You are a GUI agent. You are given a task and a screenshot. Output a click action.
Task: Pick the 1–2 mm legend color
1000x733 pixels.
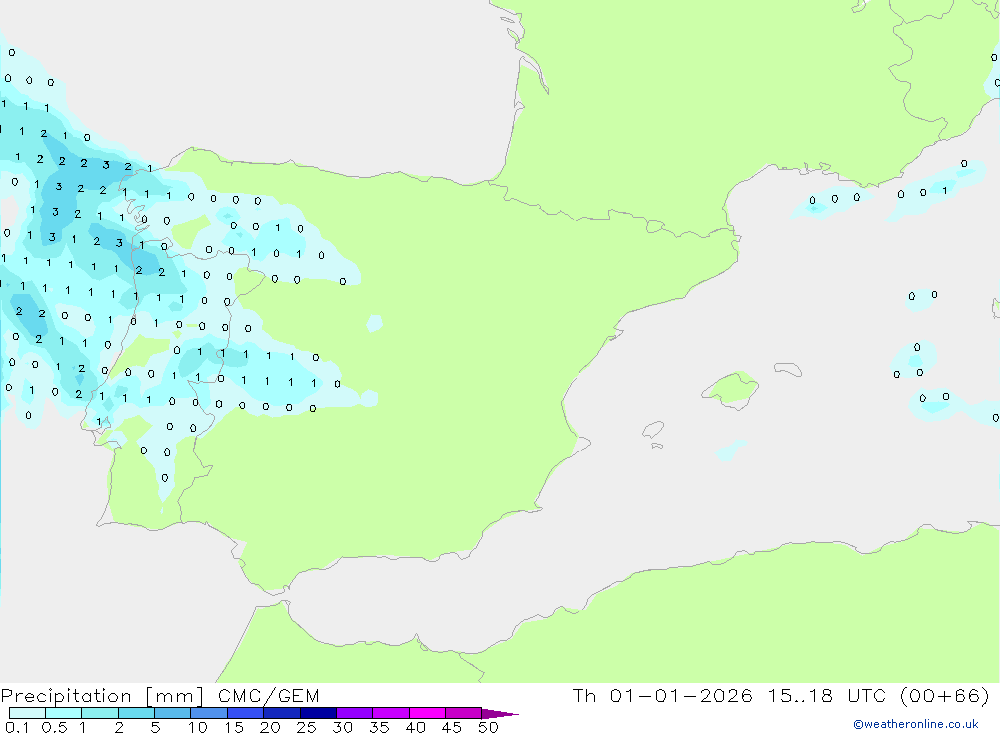100,713
